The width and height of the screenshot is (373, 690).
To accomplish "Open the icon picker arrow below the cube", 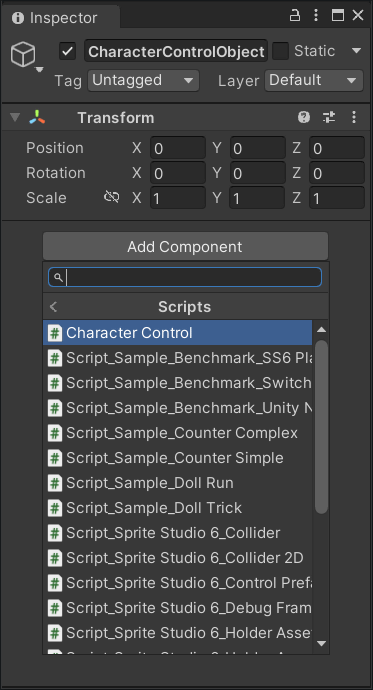I will tap(39, 69).
